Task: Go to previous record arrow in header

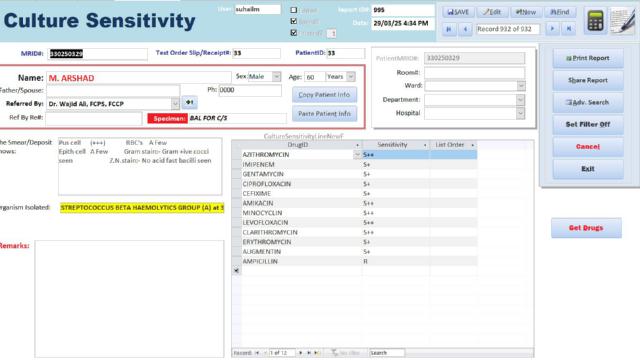Action: (x=465, y=29)
